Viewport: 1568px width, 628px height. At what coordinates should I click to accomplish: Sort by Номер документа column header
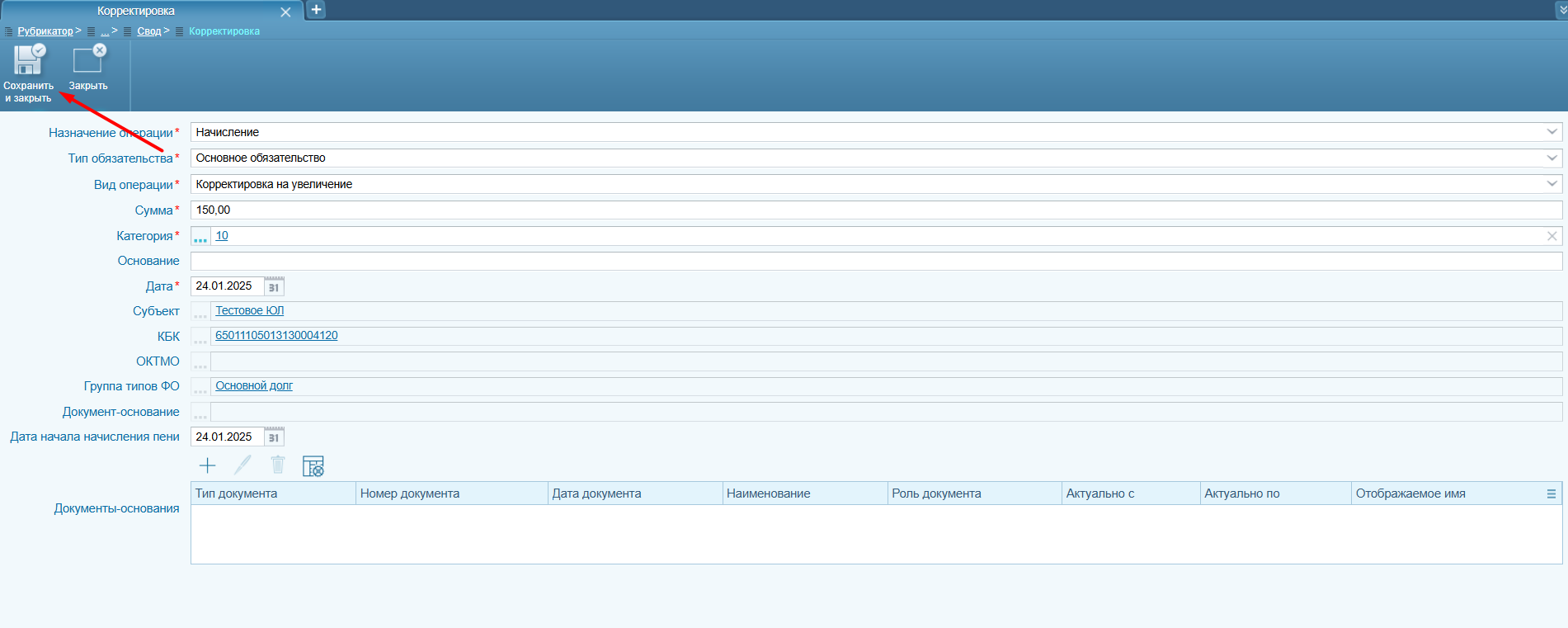(452, 493)
